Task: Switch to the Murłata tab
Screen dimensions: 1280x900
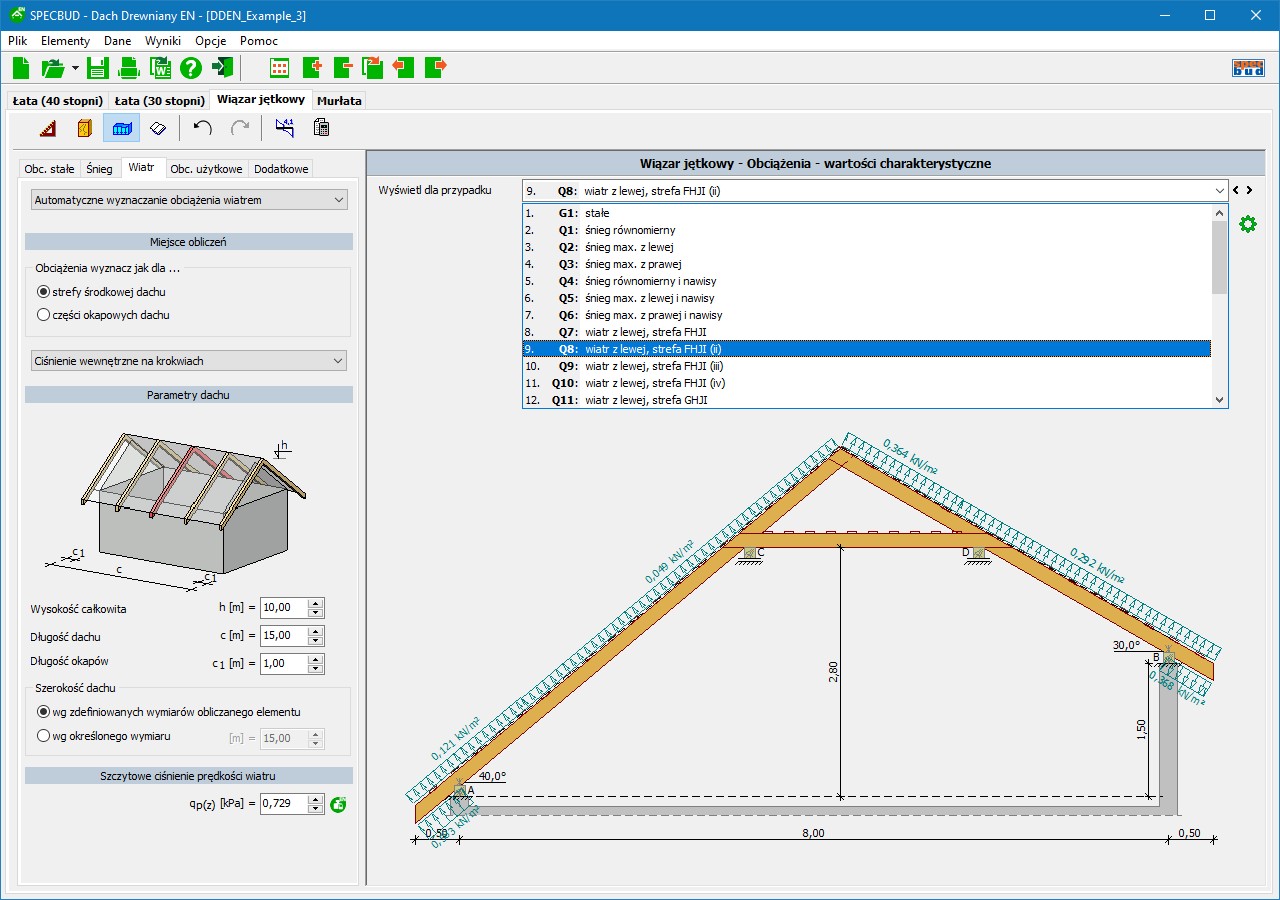Action: [340, 101]
